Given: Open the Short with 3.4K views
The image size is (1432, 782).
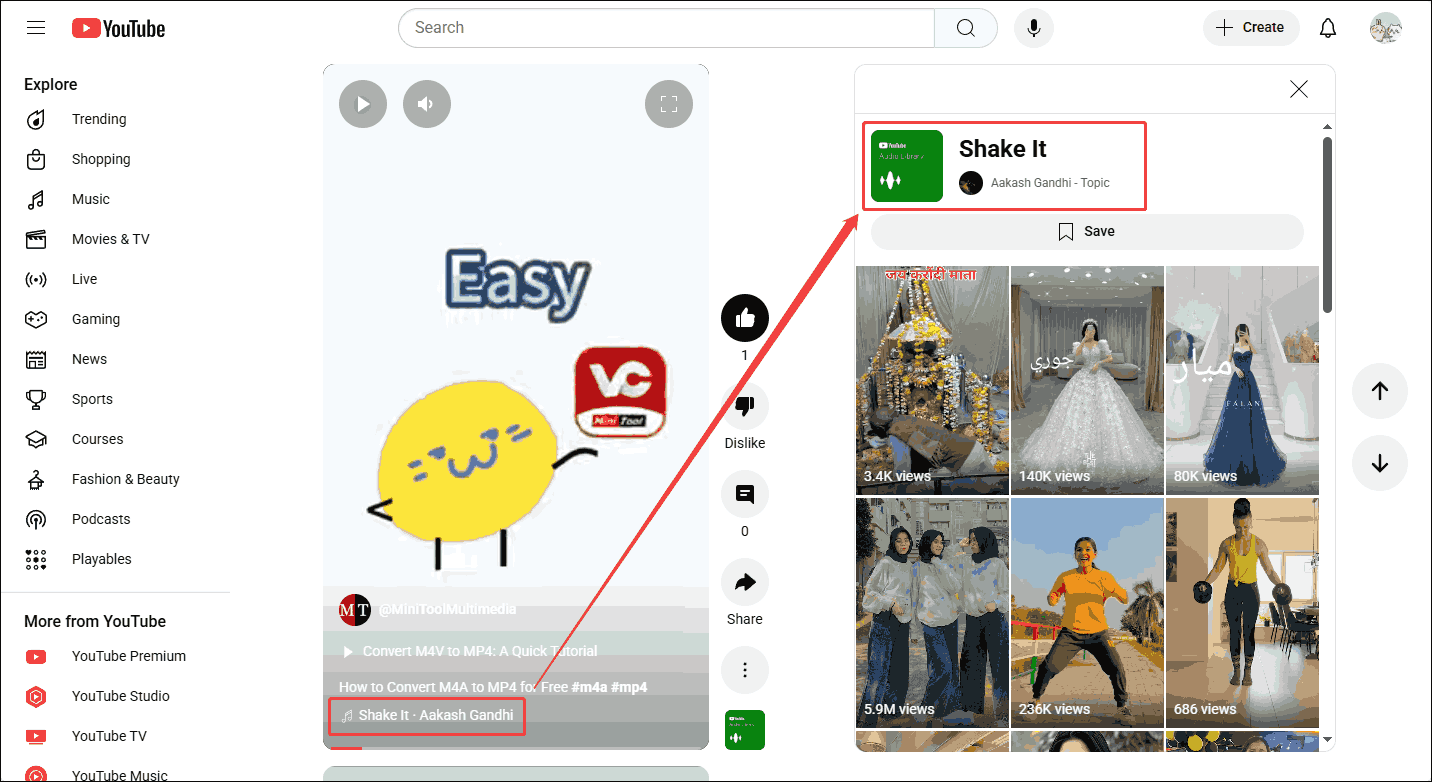Looking at the screenshot, I should point(933,380).
